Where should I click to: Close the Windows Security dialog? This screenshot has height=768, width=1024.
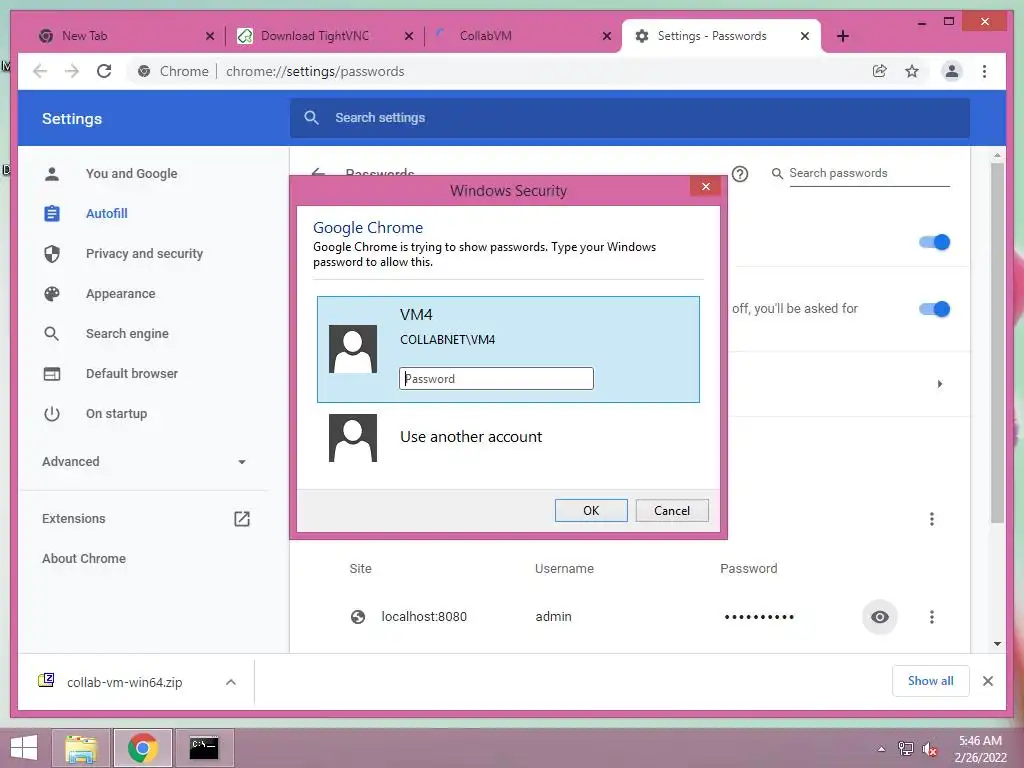click(705, 187)
